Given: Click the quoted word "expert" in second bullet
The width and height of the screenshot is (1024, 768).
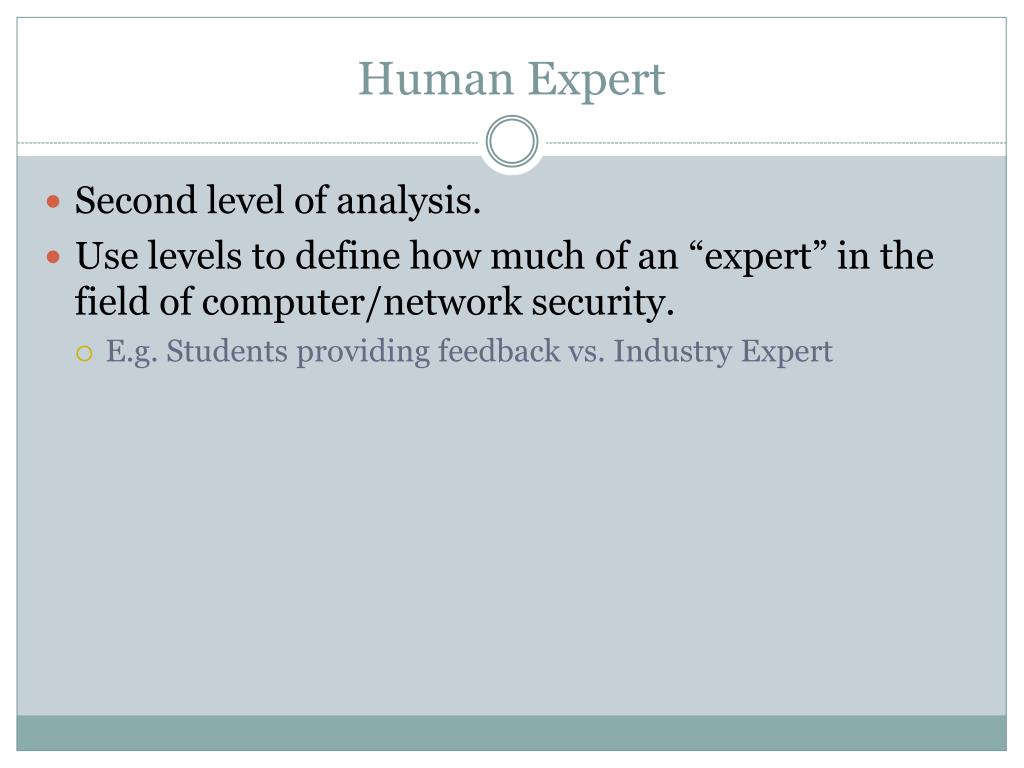Looking at the screenshot, I should tap(758, 256).
